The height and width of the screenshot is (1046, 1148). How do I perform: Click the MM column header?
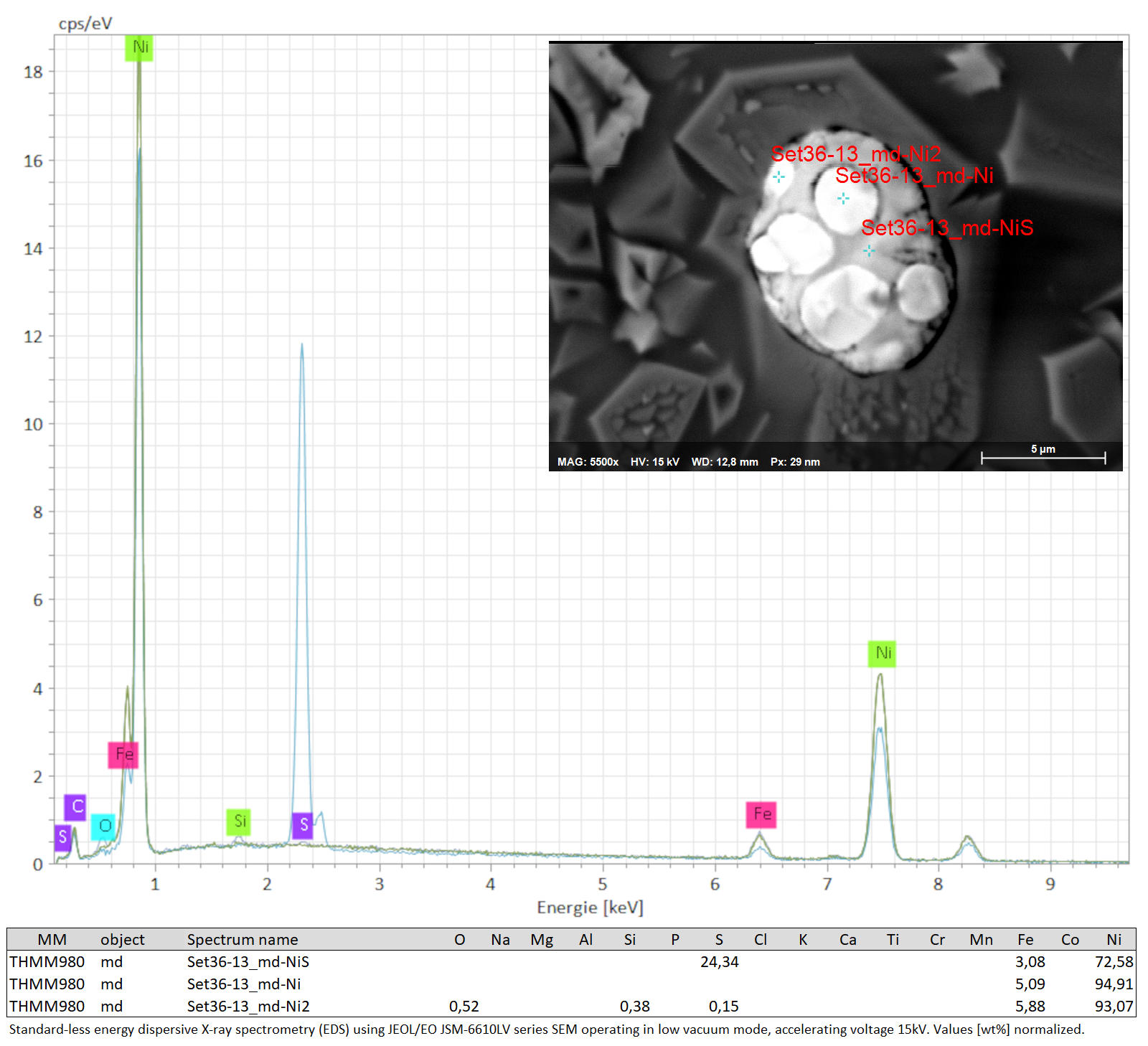coord(52,940)
